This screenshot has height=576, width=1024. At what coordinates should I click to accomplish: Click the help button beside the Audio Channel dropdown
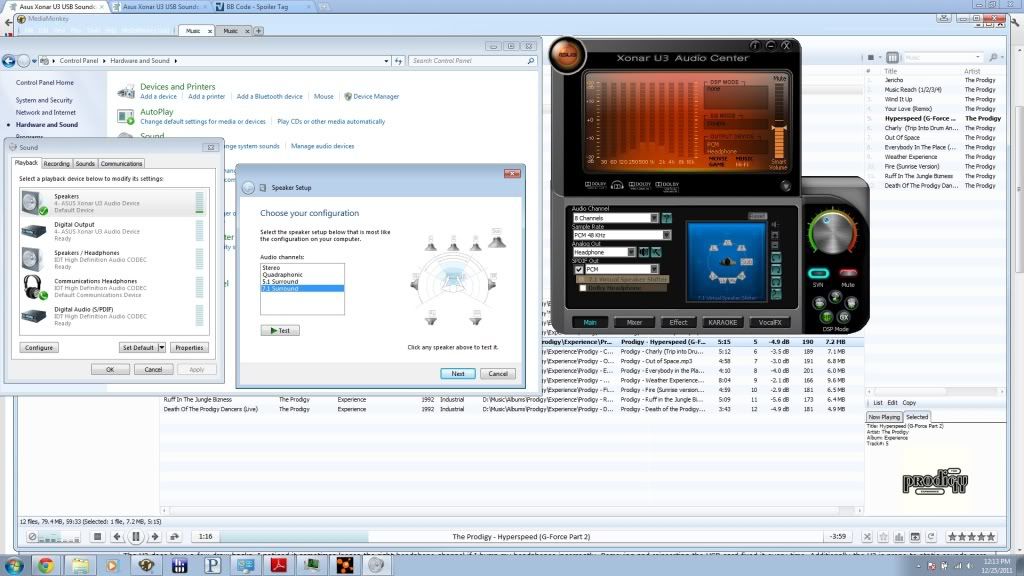click(666, 217)
